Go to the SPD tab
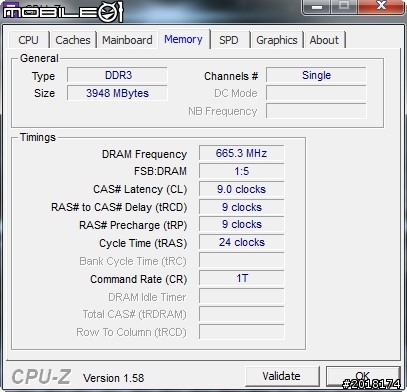Viewport: 407px width, 392px height. (x=229, y=40)
